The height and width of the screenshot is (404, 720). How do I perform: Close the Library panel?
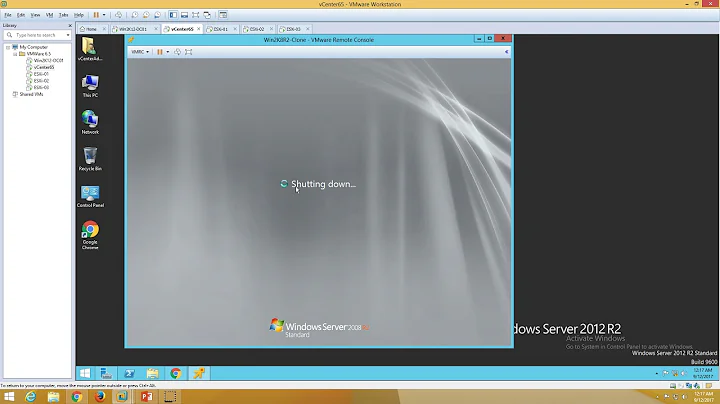[x=70, y=25]
